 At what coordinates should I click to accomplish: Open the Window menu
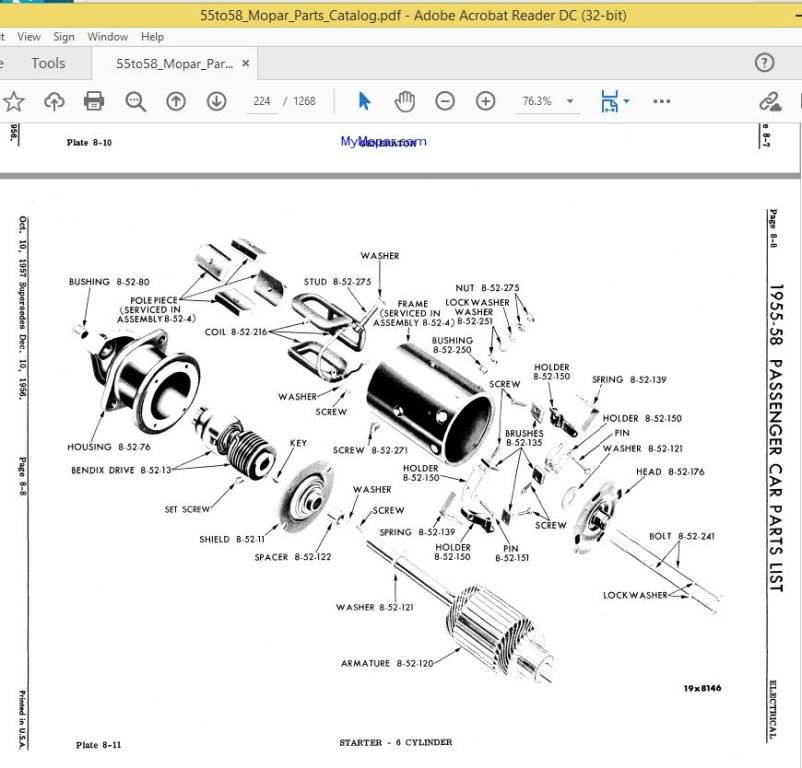pos(107,37)
